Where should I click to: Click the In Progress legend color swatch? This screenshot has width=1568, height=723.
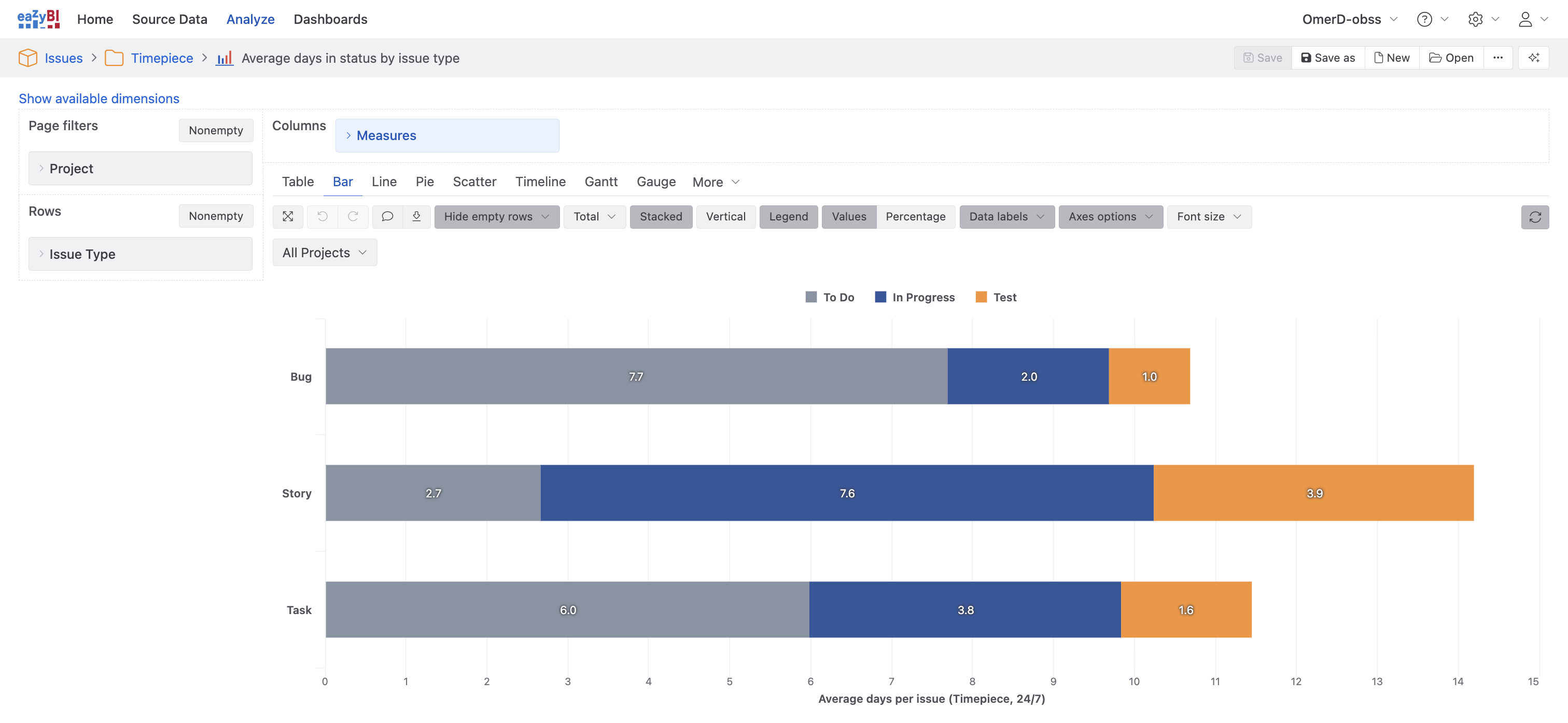[x=880, y=297]
